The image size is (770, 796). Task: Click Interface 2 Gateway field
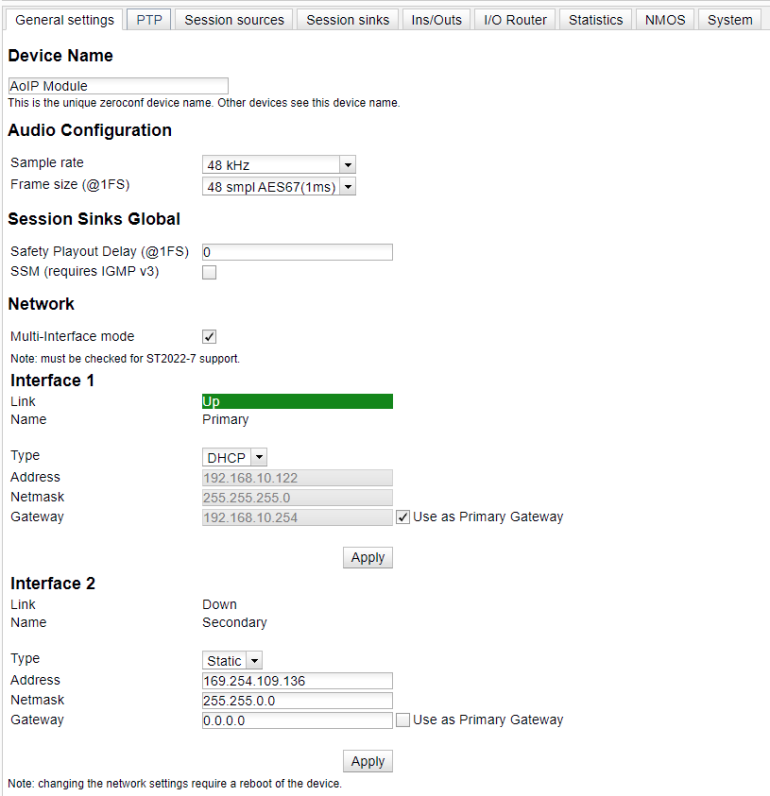coord(297,720)
